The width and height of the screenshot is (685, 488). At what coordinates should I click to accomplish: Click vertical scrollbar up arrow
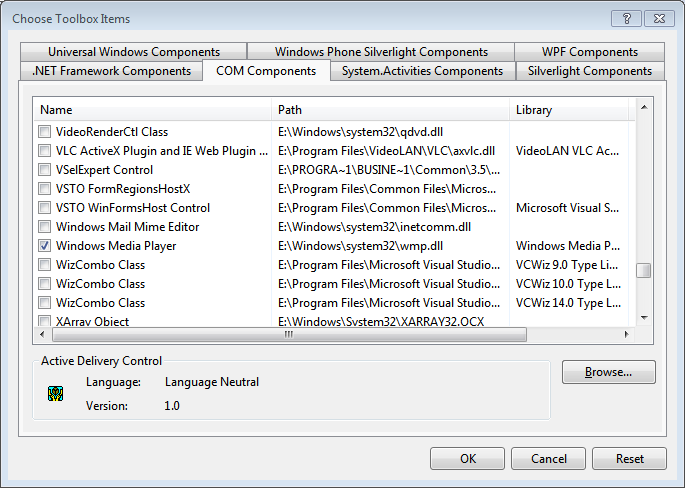coord(644,105)
